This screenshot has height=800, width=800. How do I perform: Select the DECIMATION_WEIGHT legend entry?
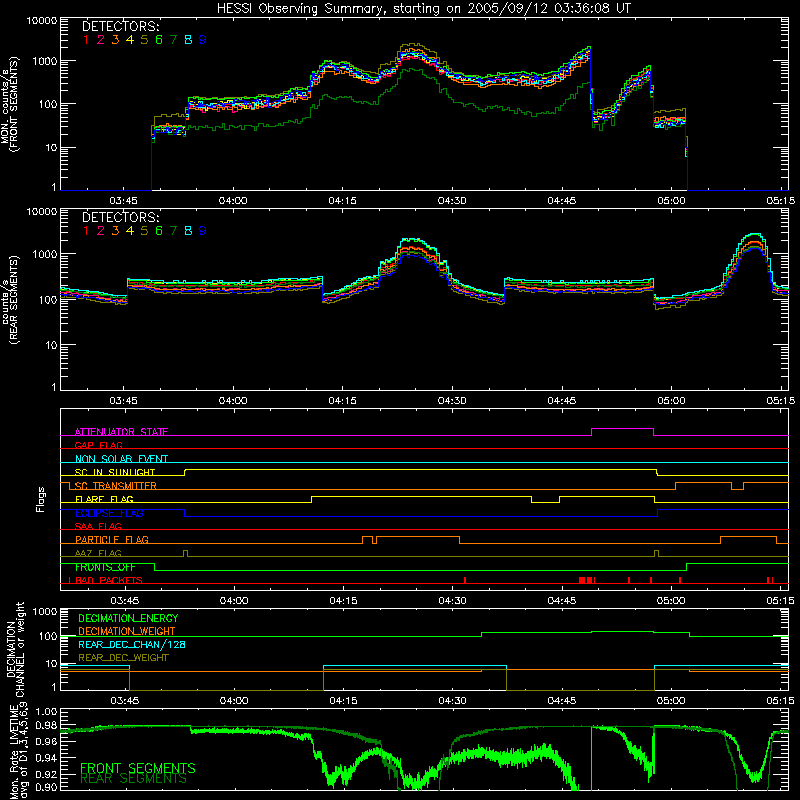127,631
